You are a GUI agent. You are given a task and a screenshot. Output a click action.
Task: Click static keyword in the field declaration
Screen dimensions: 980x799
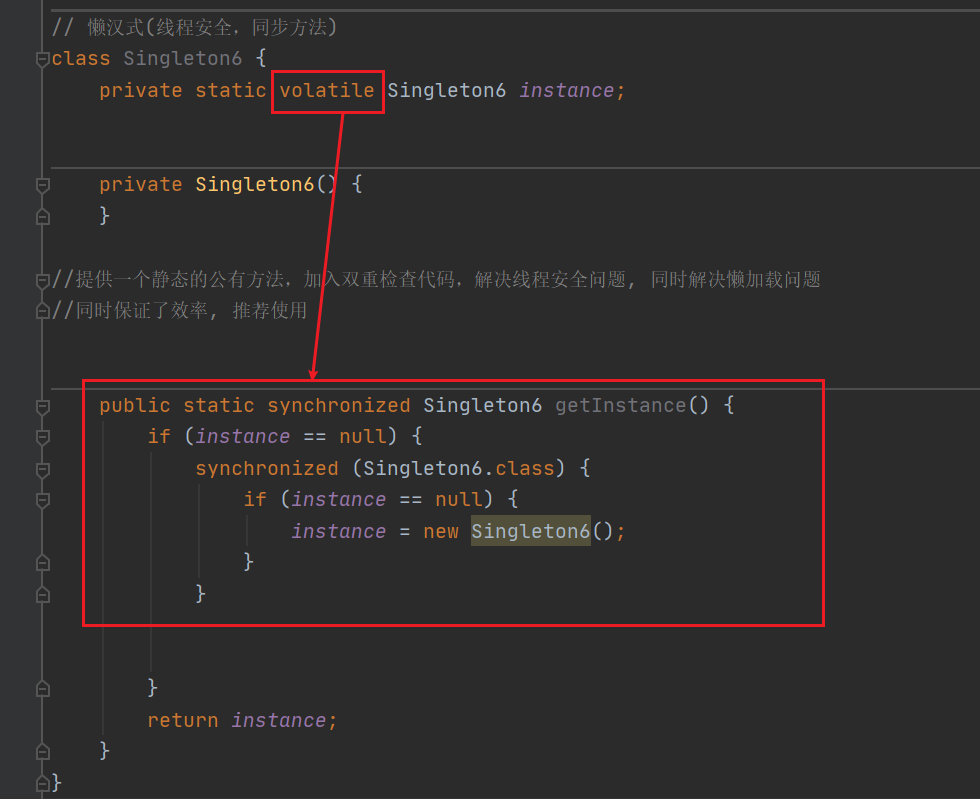[231, 91]
